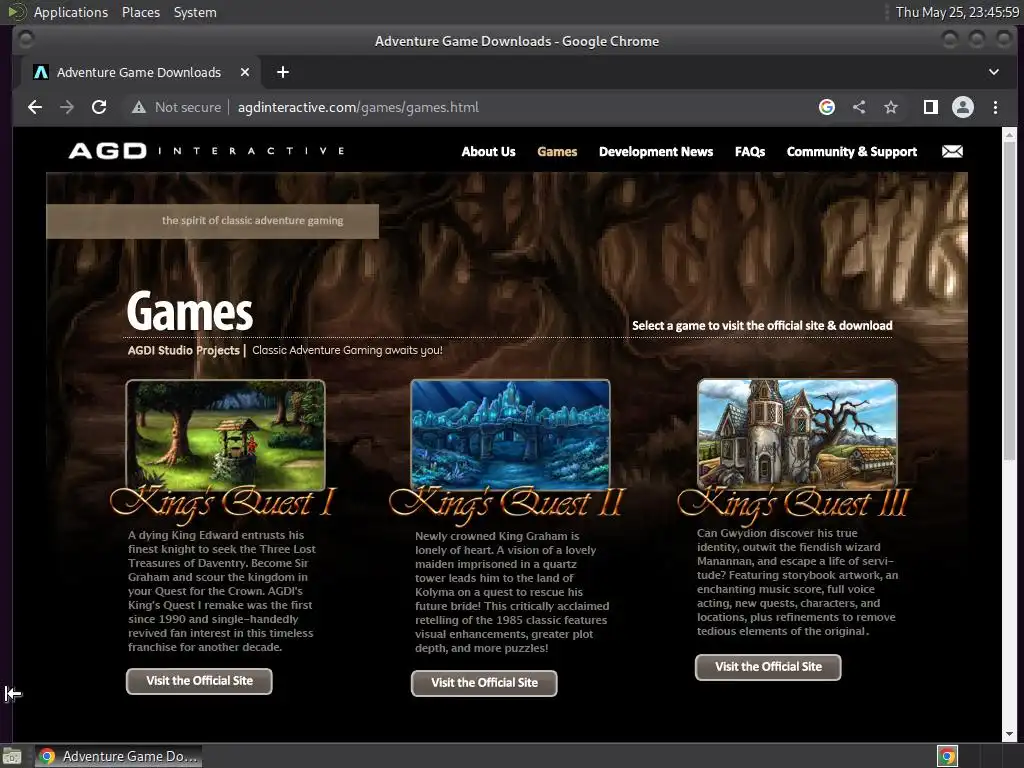1024x768 pixels.
Task: Click the clock showing Thu May 25
Action: [957, 12]
